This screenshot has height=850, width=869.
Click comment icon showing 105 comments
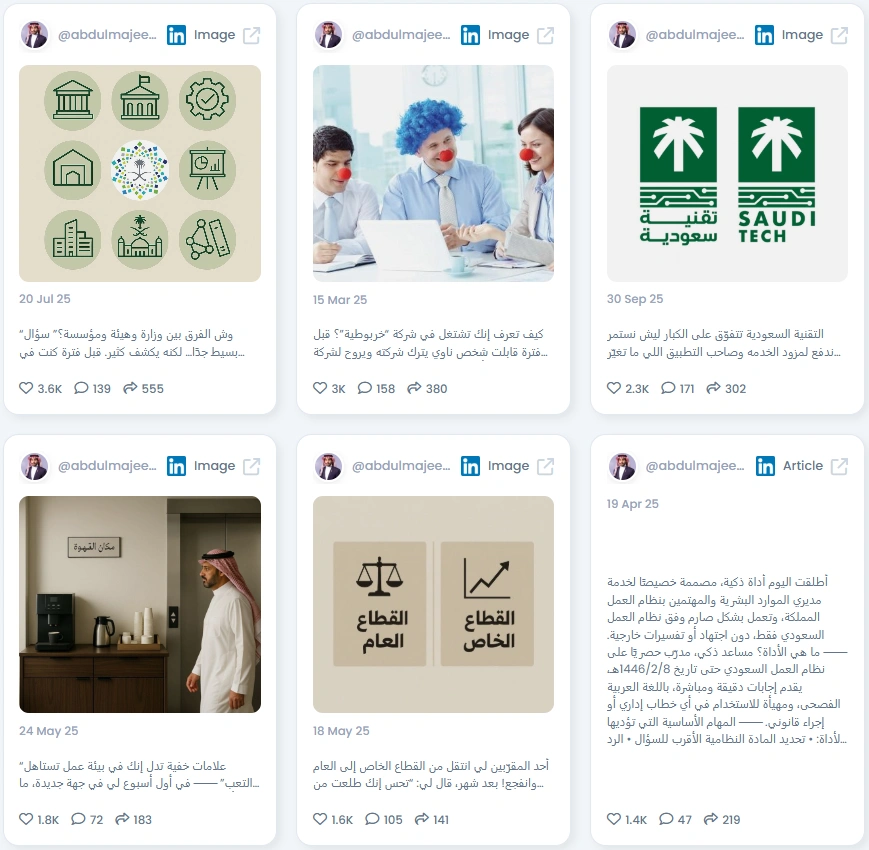(372, 819)
